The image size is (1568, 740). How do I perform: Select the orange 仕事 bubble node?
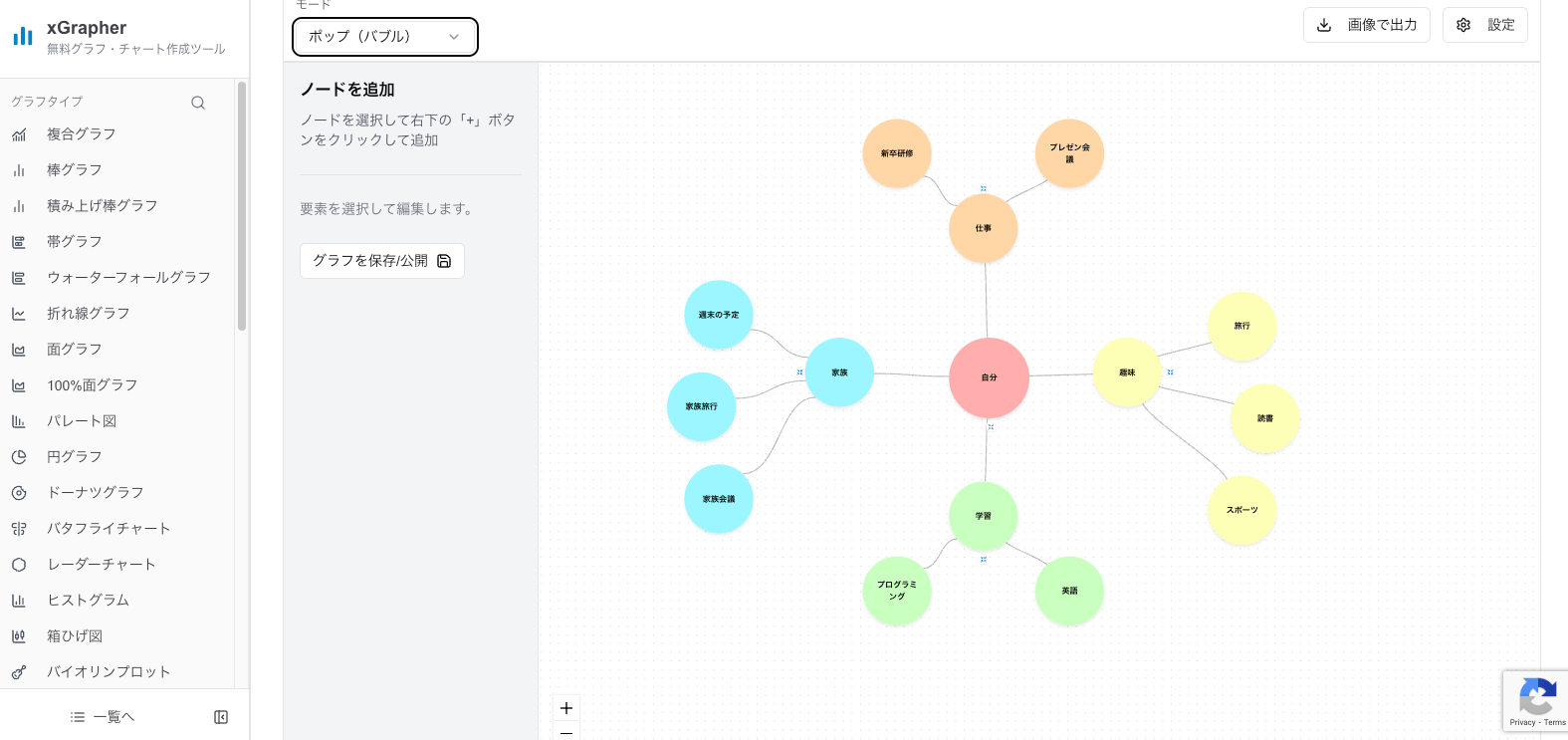(x=984, y=228)
